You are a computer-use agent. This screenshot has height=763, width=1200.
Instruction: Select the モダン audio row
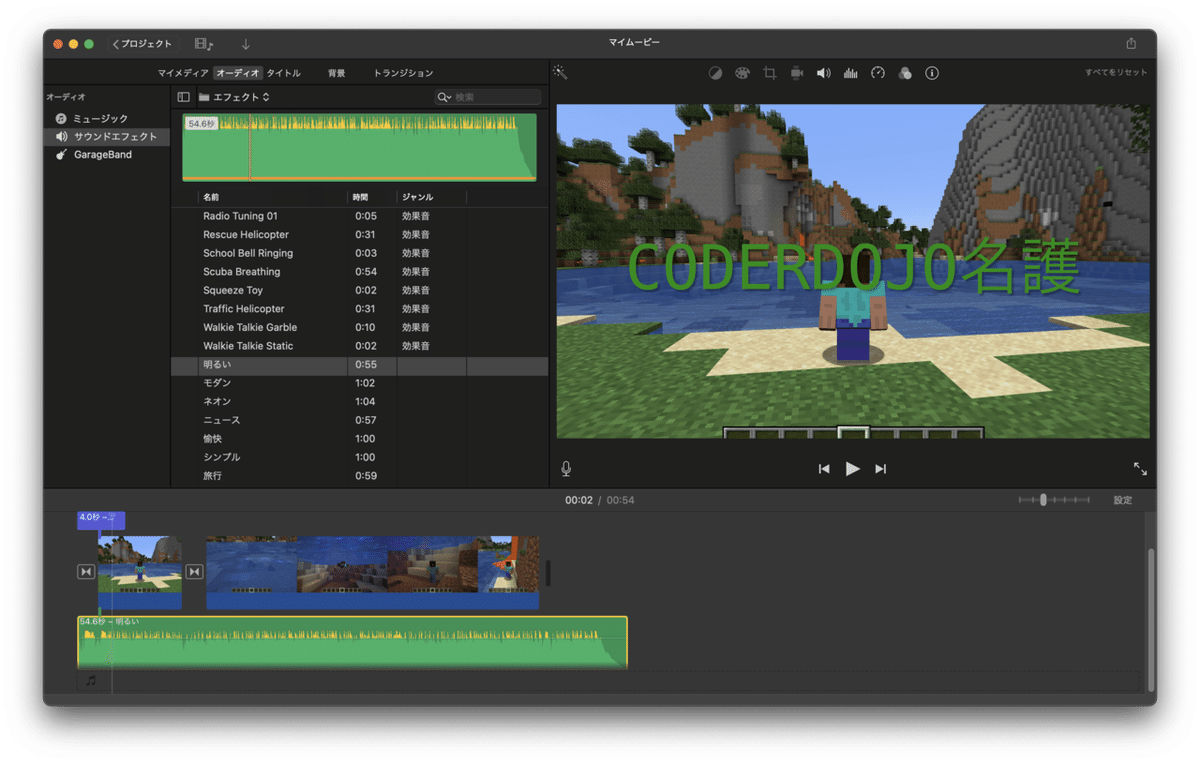(359, 383)
